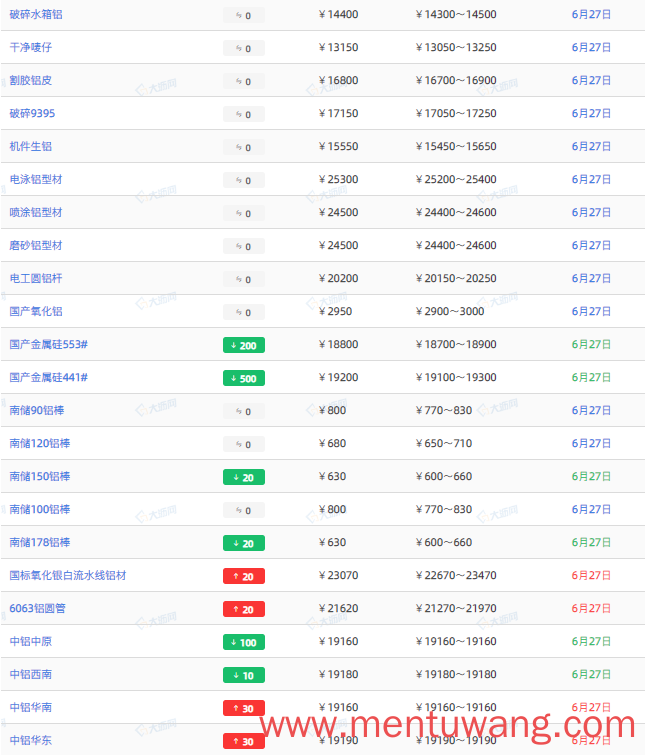Click the gray 0 change badge for 电泳铝型材
The image size is (645, 755).
coord(244,180)
